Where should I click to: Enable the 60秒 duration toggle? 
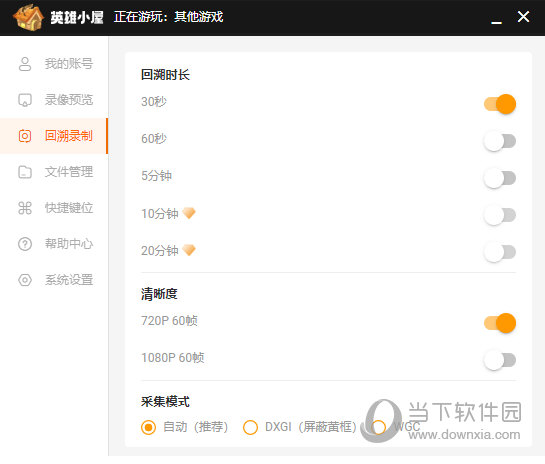click(500, 141)
